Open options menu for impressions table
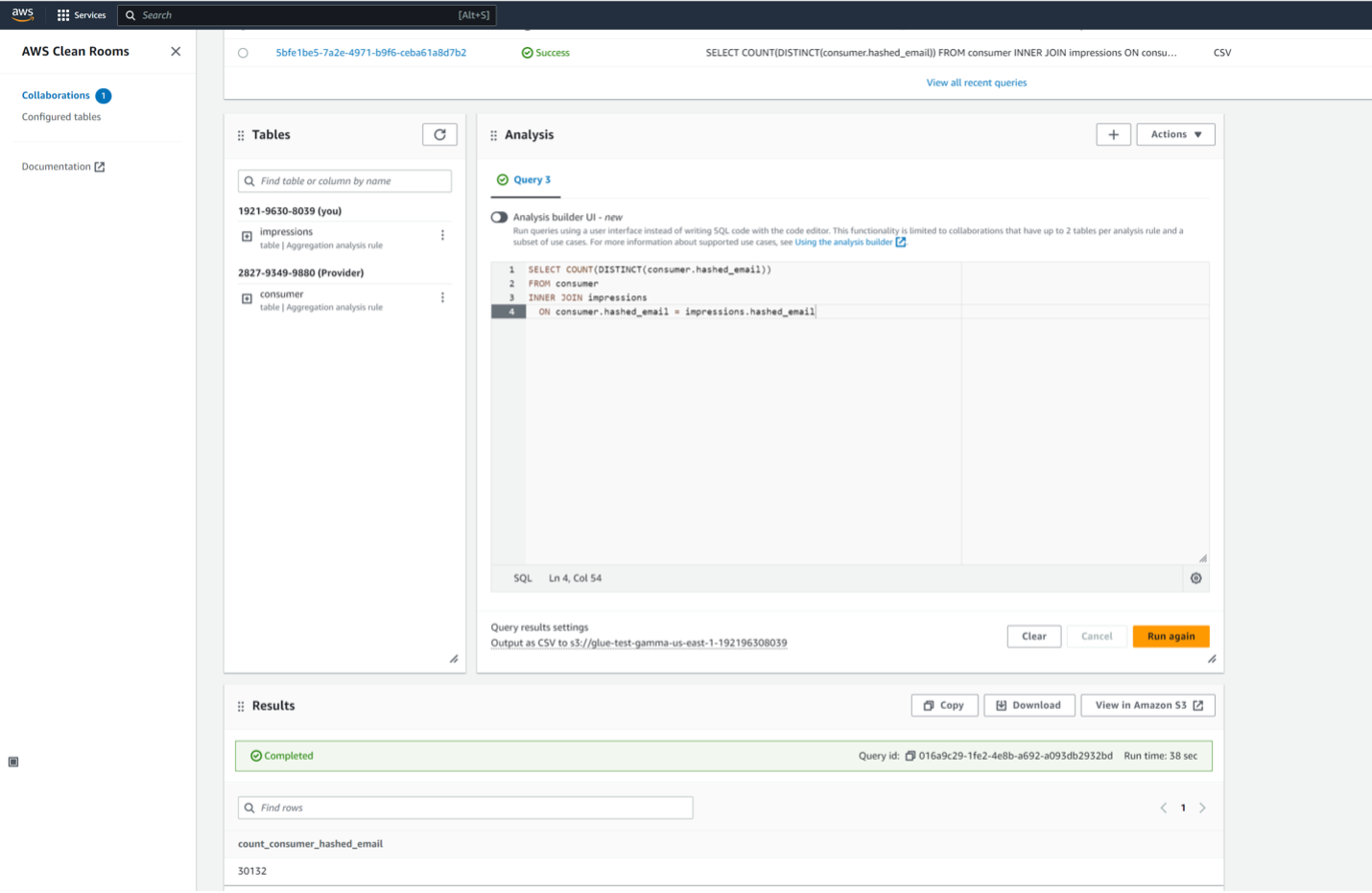Viewport: 1372px width, 893px height. click(442, 236)
